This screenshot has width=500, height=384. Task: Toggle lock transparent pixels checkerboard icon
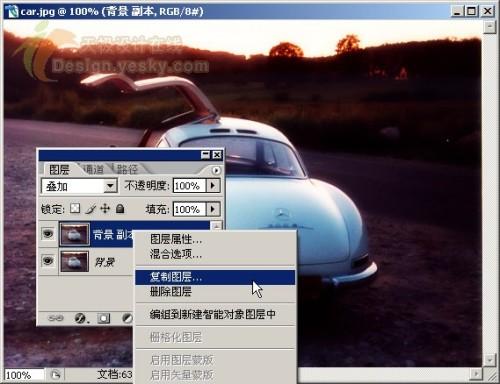[x=75, y=209]
